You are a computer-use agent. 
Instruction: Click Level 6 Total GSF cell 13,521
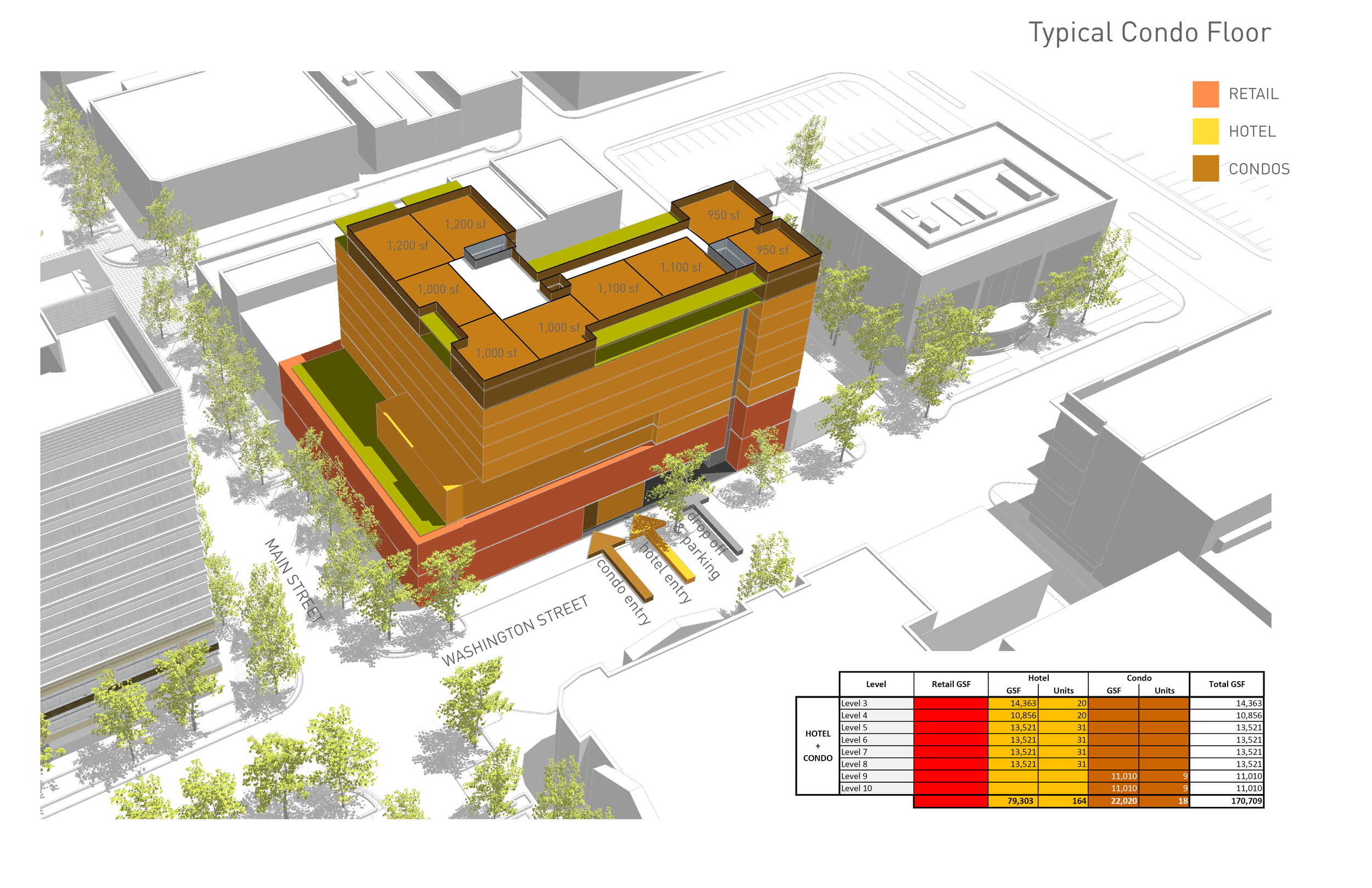[x=1227, y=740]
